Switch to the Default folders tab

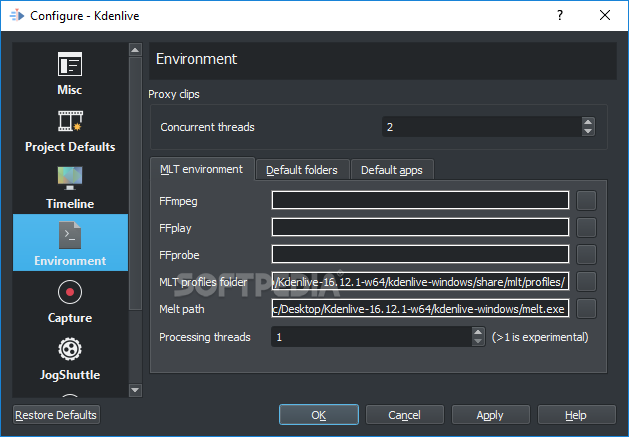point(302,170)
